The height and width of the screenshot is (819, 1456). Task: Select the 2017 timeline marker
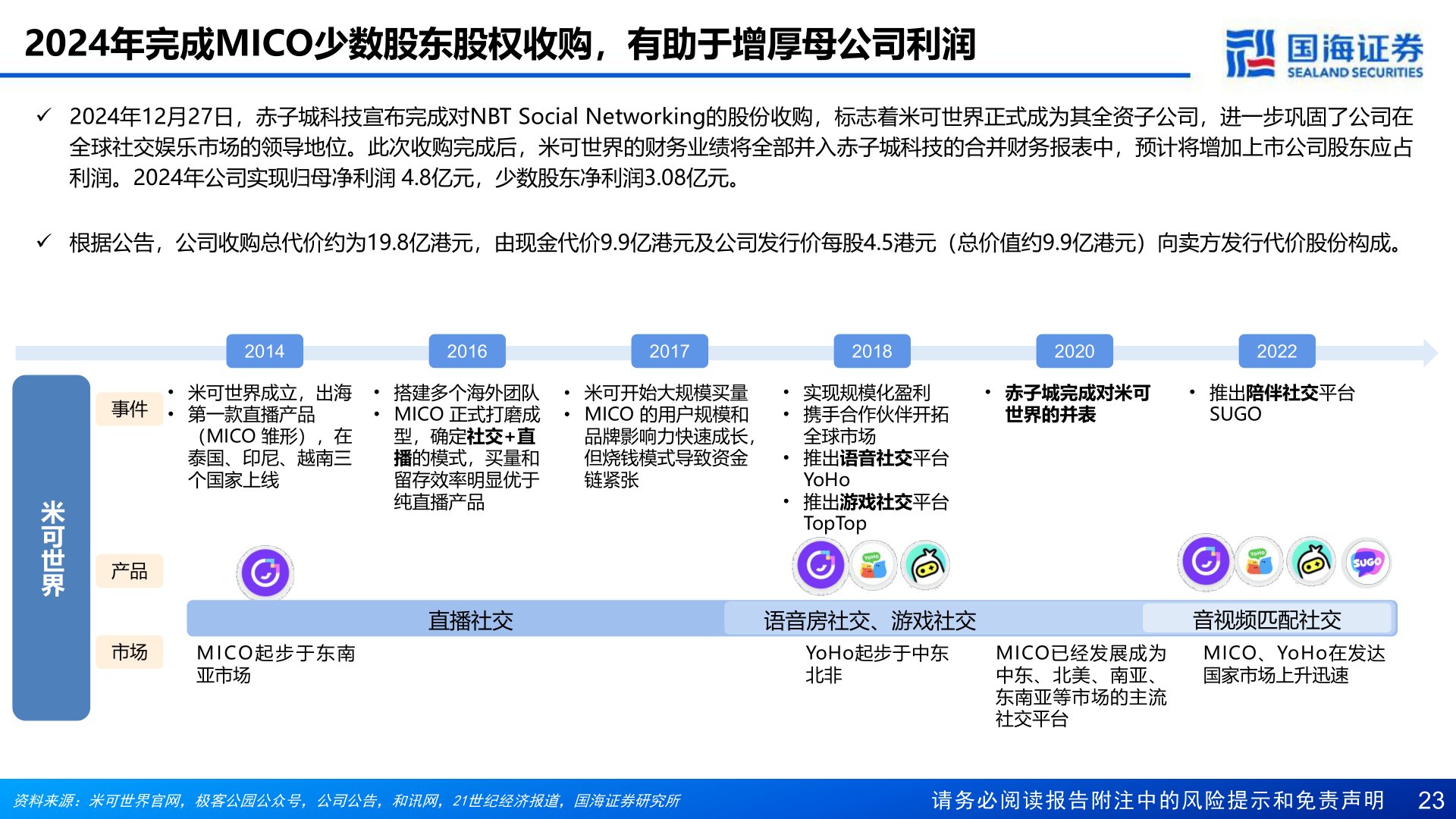(x=670, y=351)
